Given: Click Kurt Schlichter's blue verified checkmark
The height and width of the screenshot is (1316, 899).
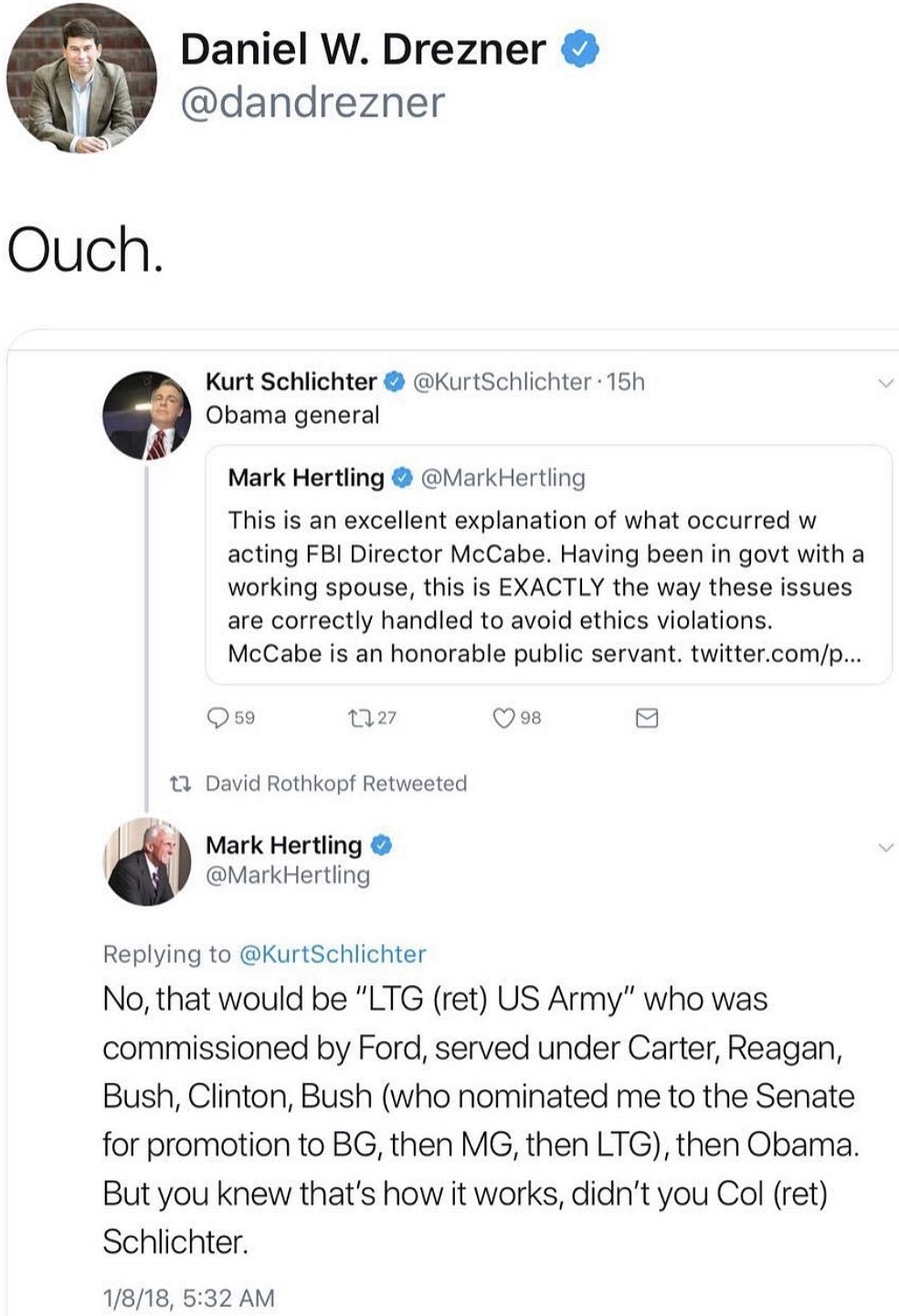Looking at the screenshot, I should pyautogui.click(x=395, y=382).
